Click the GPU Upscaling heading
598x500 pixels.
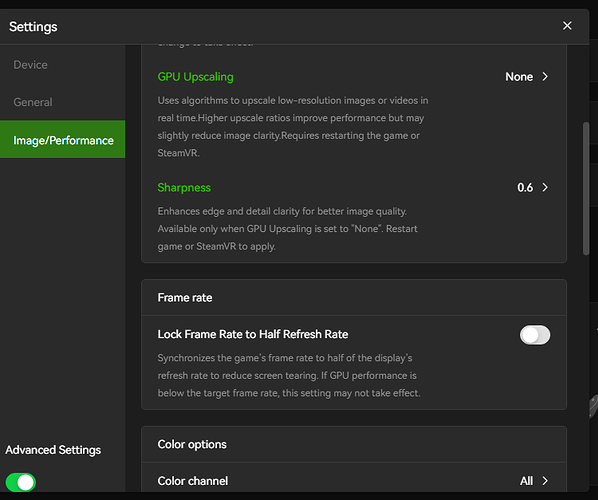pyautogui.click(x=195, y=77)
